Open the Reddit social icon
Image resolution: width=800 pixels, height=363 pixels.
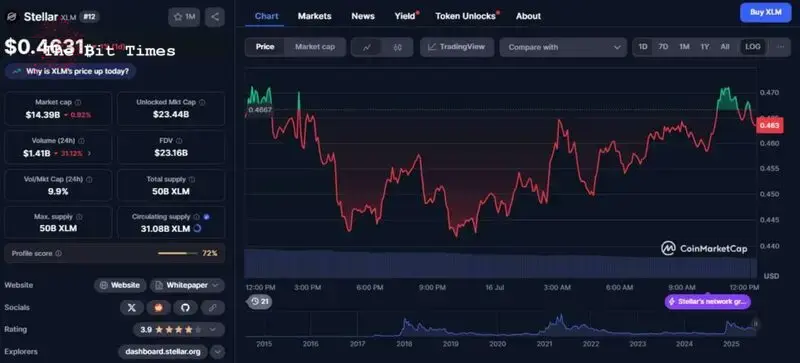(x=158, y=307)
